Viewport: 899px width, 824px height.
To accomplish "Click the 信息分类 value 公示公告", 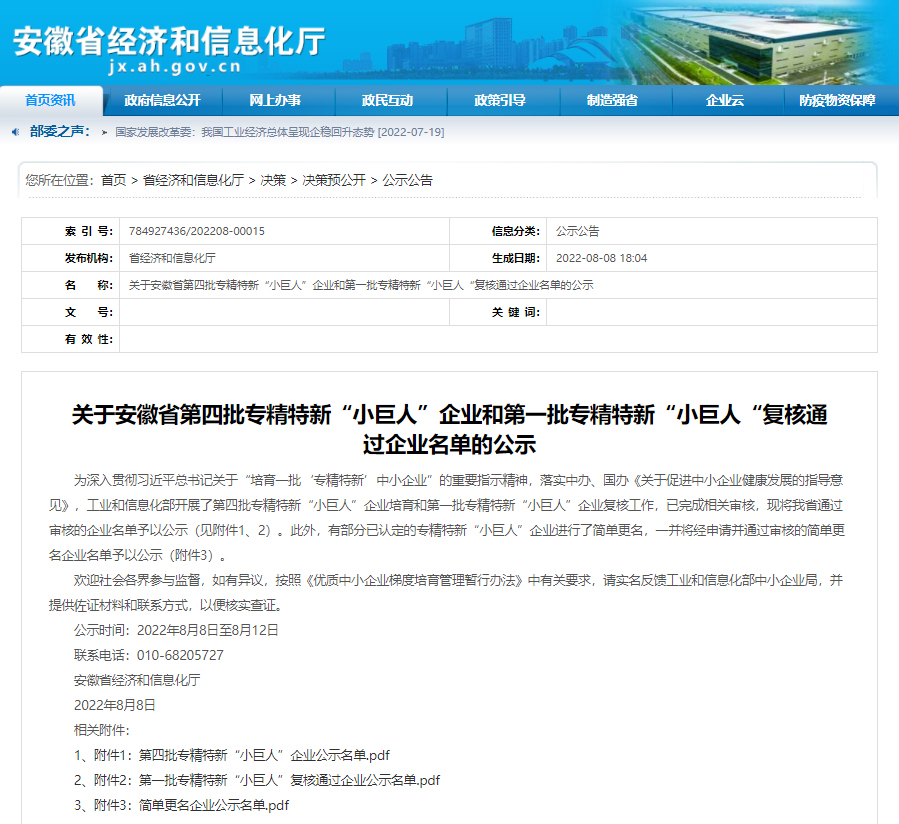I will tap(577, 231).
